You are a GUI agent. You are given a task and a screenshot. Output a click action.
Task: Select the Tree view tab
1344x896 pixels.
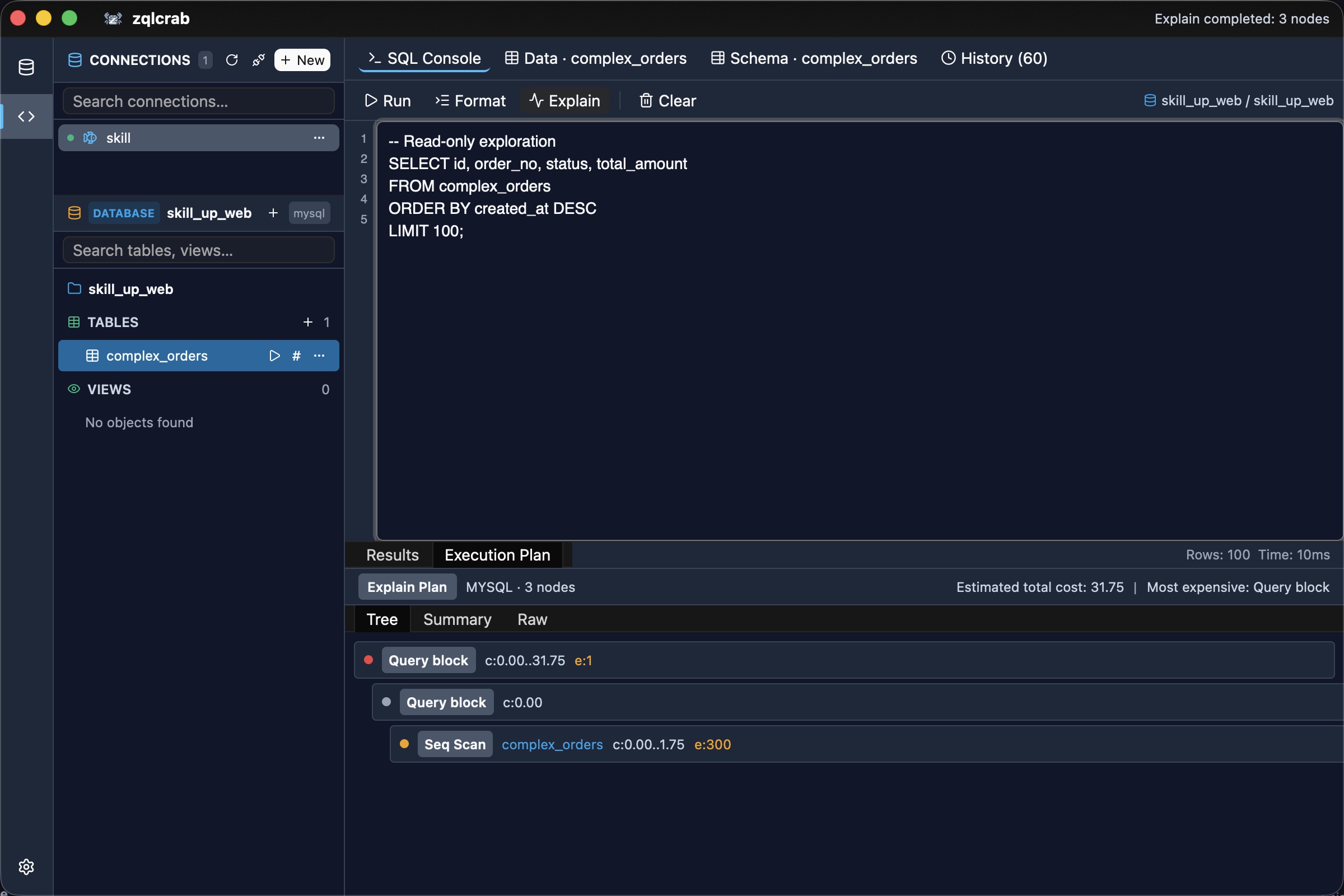point(382,619)
